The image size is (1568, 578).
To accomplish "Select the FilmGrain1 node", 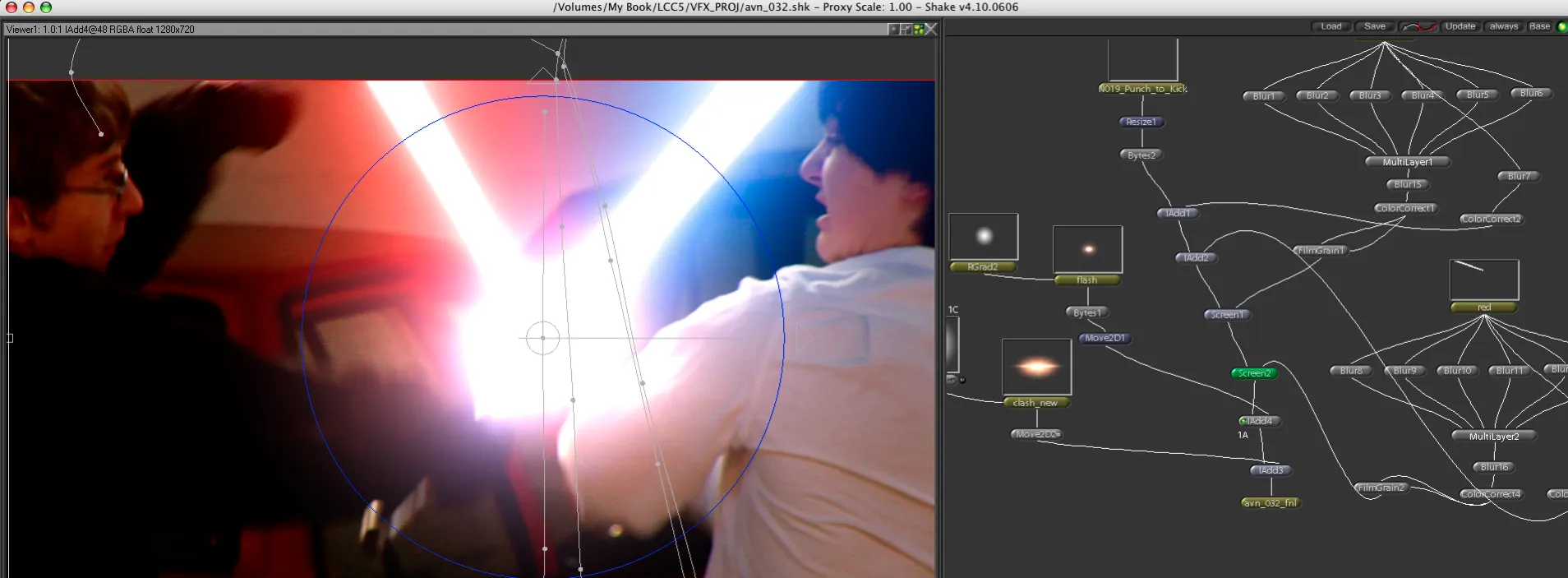I will 1321,250.
